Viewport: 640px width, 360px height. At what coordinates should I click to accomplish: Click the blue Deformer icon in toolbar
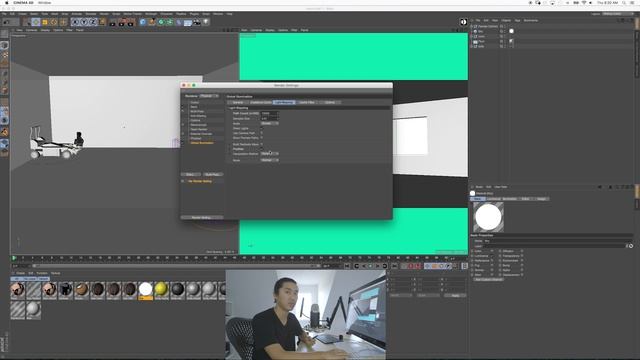[179, 22]
